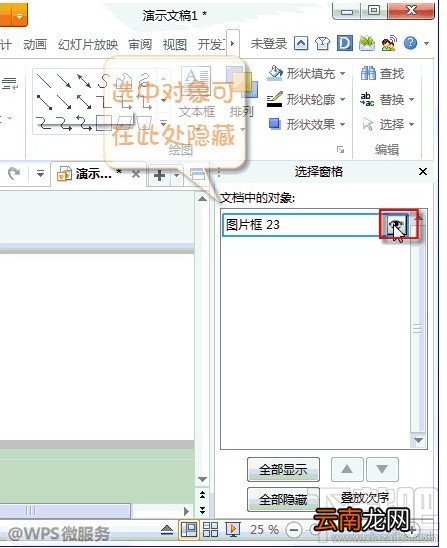
Task: Select the single arrow line shape
Action: [64, 81]
